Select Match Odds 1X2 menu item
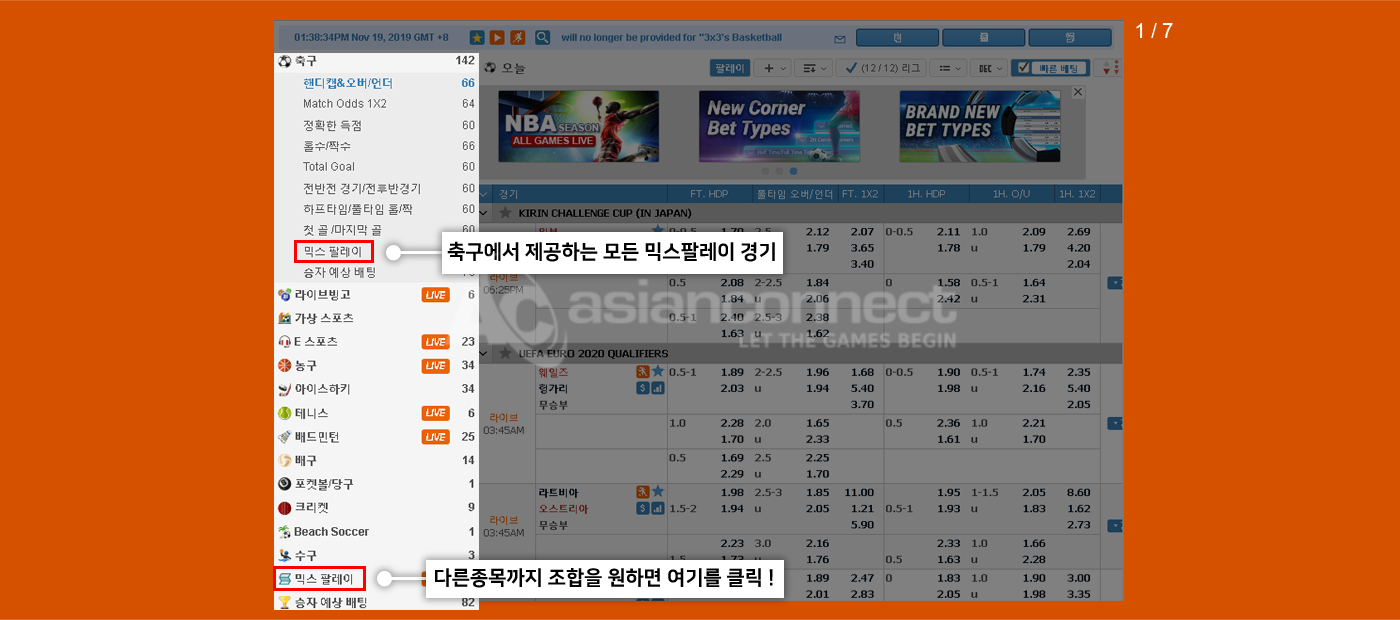The height and width of the screenshot is (620, 1400). (345, 104)
